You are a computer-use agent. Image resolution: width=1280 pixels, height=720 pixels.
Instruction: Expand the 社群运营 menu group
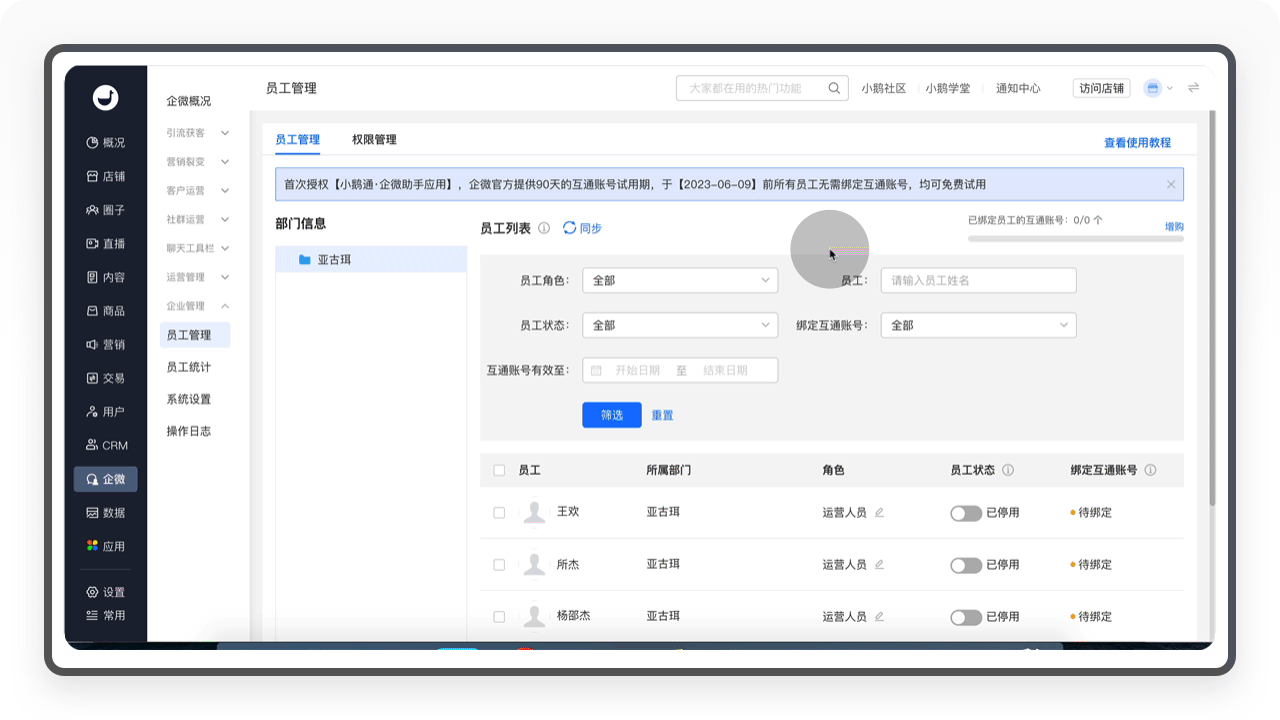(198, 219)
